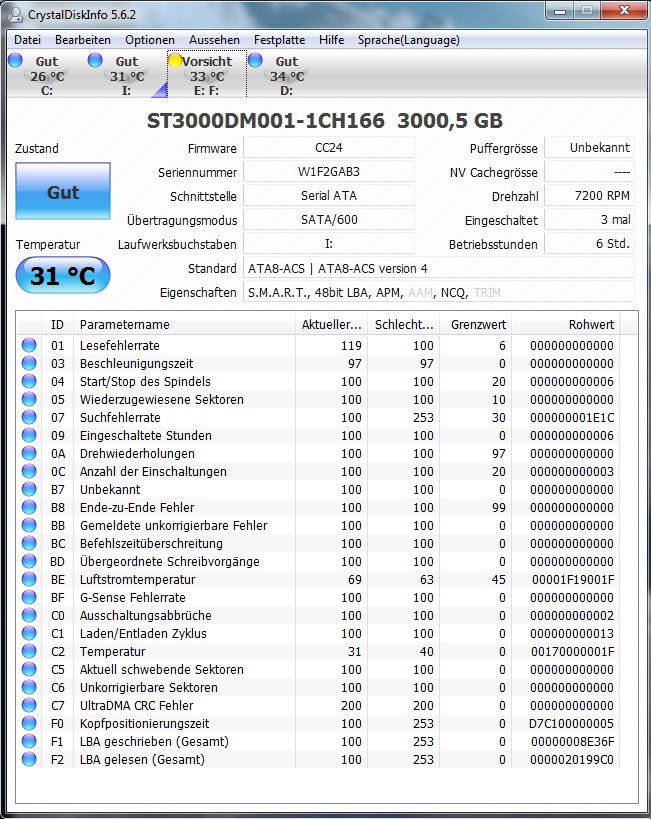The height and width of the screenshot is (819, 651).
Task: Click status orb for Übergeordnete Schreibvorgänge
Action: pos(29,561)
